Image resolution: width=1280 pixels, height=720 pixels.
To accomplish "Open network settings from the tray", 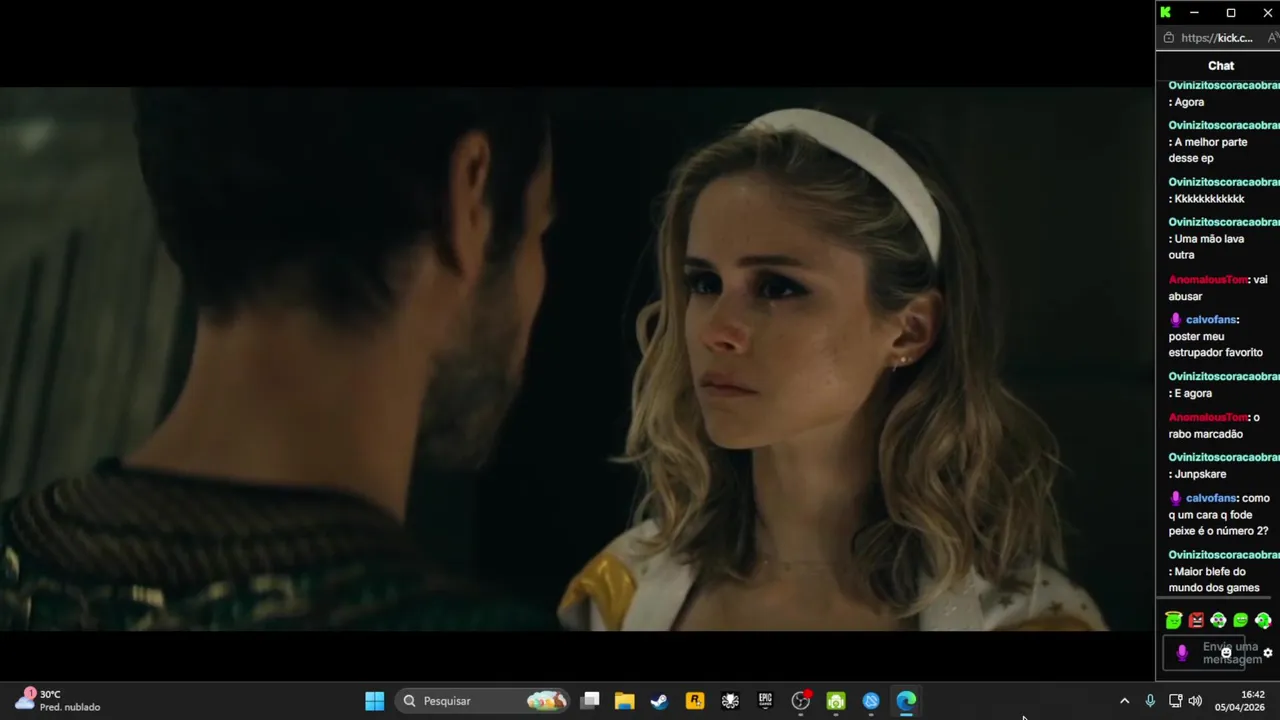I will tap(1175, 701).
